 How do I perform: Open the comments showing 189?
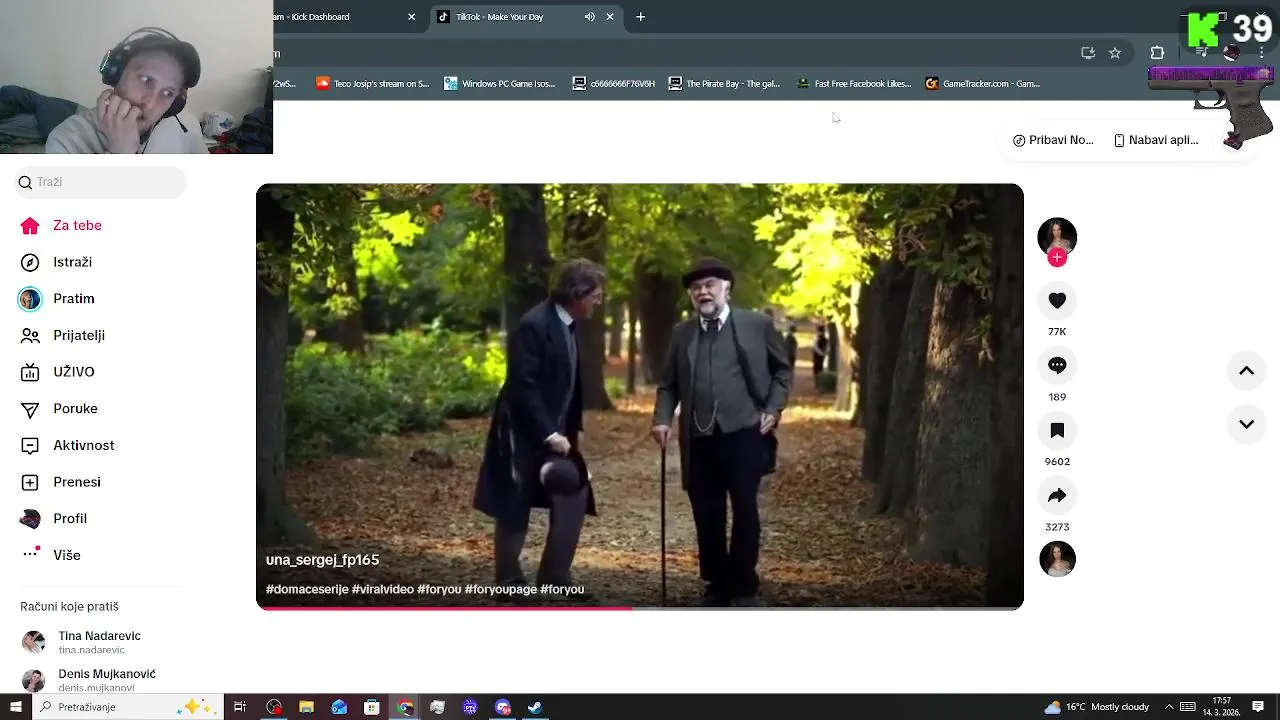(x=1057, y=365)
